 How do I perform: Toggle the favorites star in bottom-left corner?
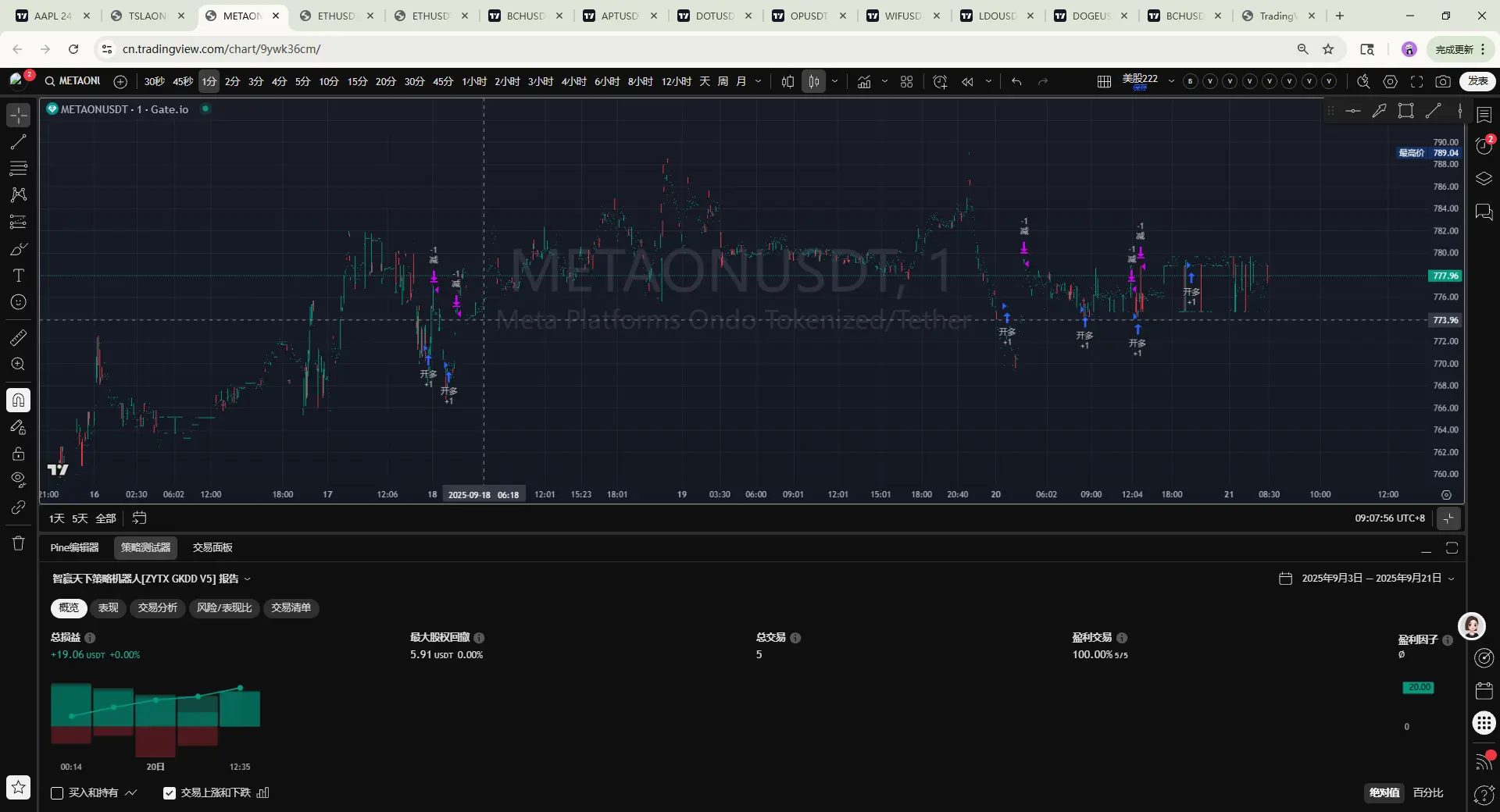coord(19,788)
